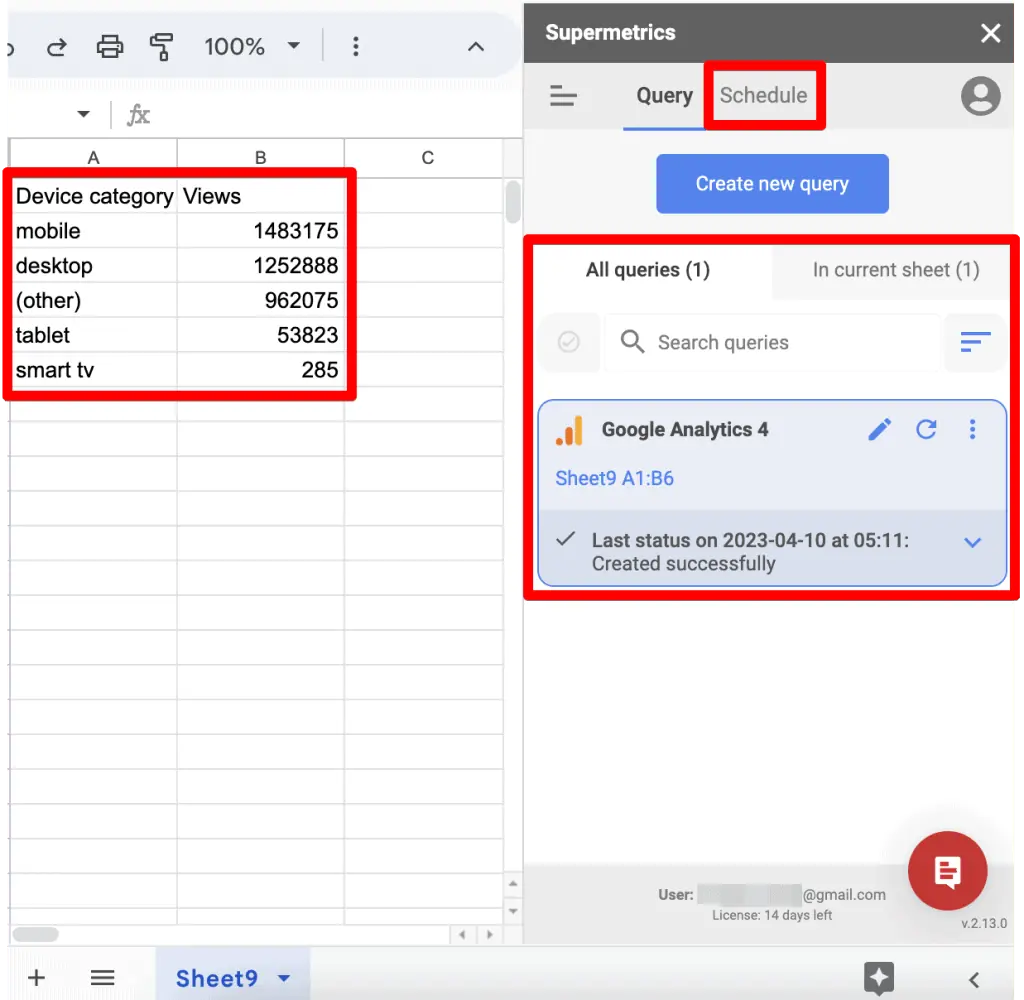Click the Create new query button
Screen dimensions: 1024x1000
click(x=771, y=183)
